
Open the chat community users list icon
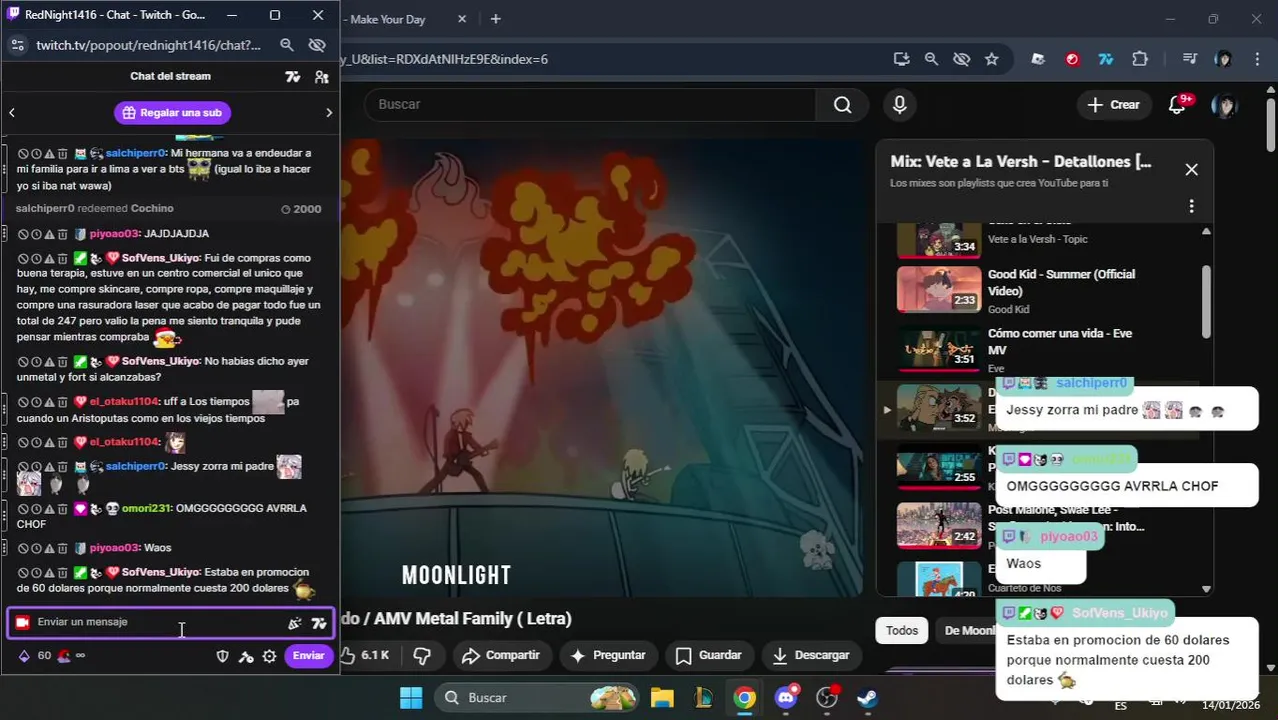tap(321, 77)
